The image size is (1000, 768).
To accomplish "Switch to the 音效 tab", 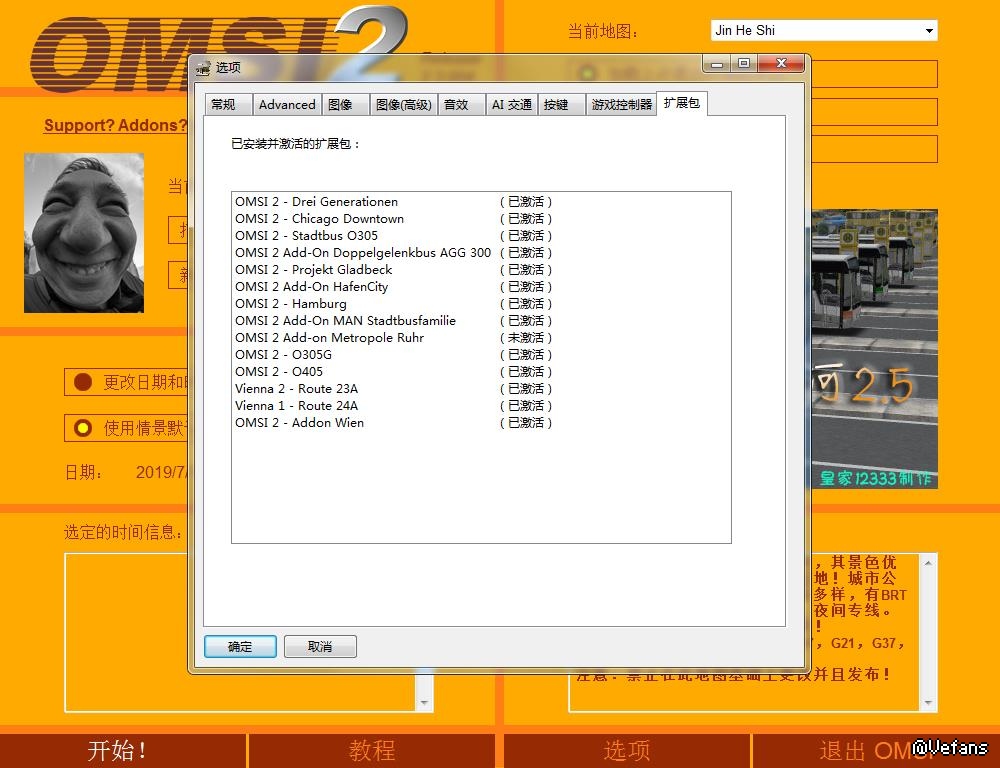I will click(x=462, y=105).
